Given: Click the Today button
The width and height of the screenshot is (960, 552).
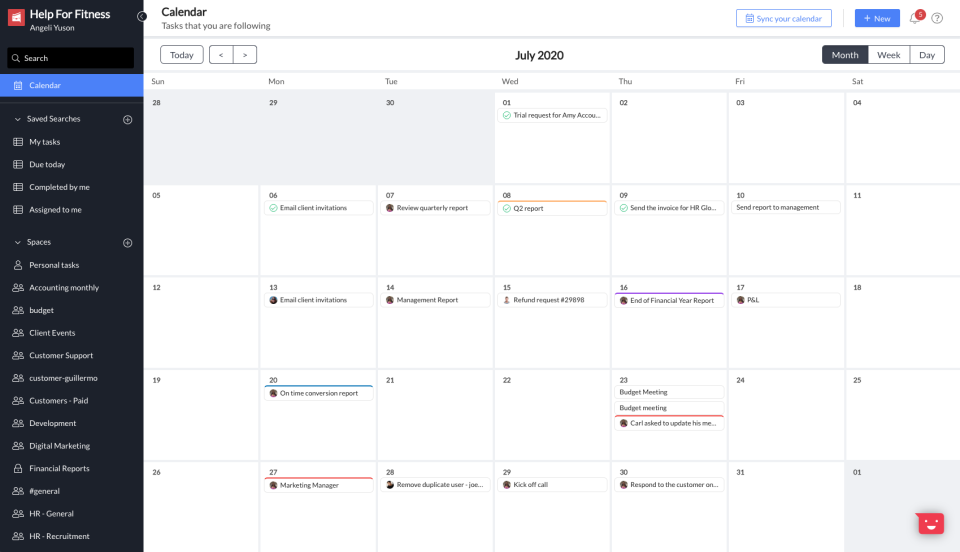Looking at the screenshot, I should tap(182, 55).
